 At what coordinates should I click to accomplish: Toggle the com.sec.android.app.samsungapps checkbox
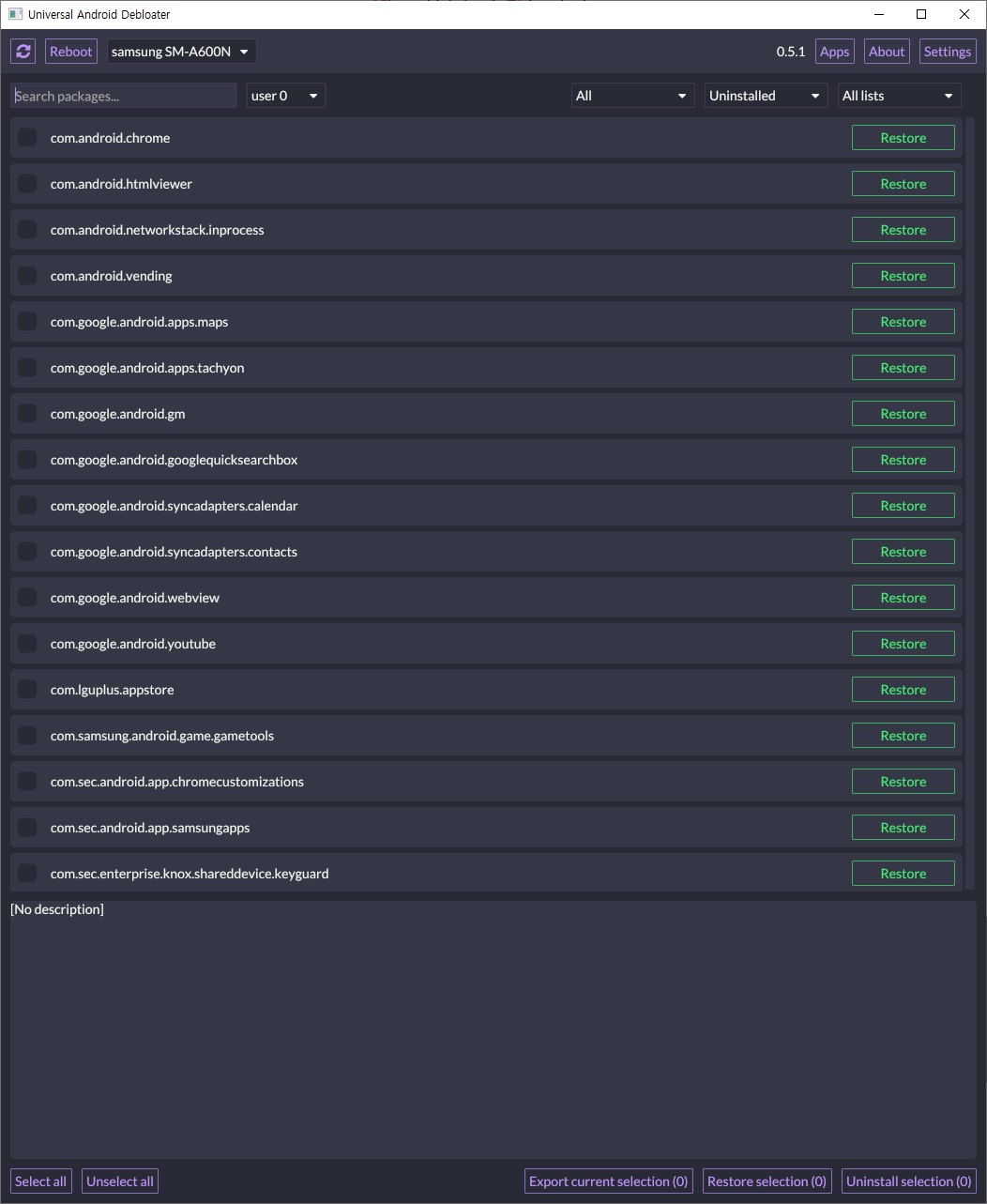pos(27,828)
